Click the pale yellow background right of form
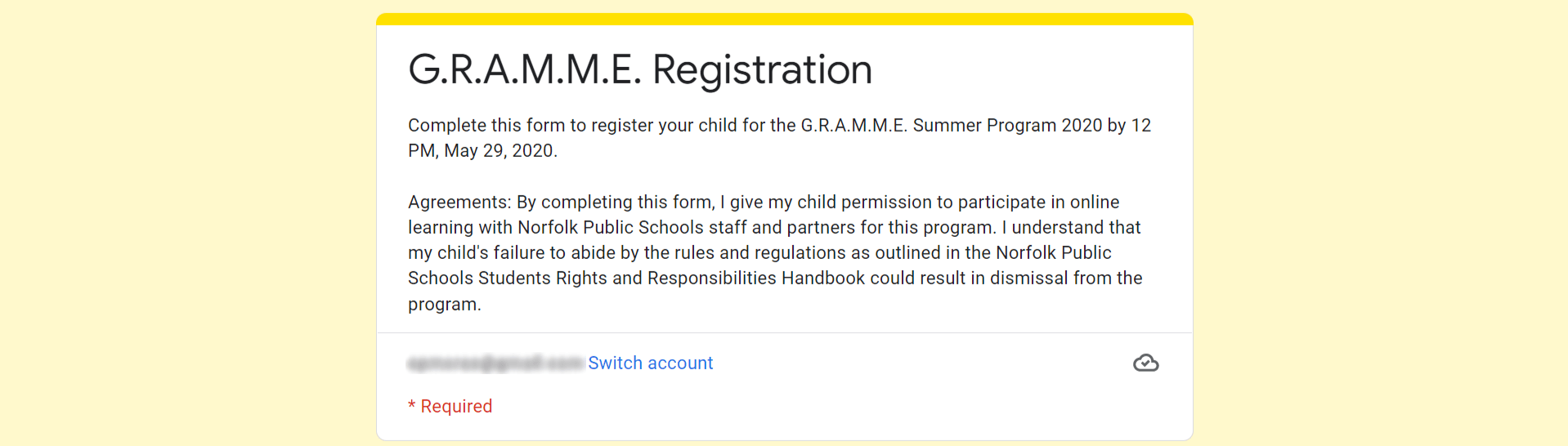 [x=1380, y=223]
